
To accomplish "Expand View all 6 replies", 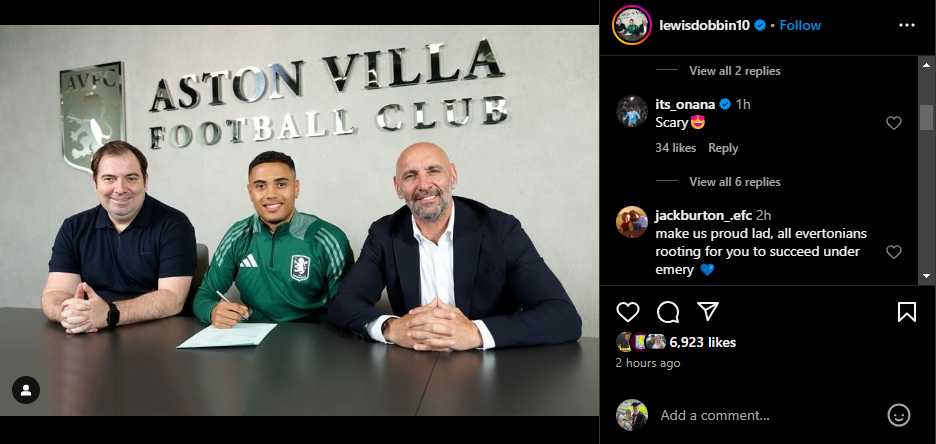I will pyautogui.click(x=735, y=181).
